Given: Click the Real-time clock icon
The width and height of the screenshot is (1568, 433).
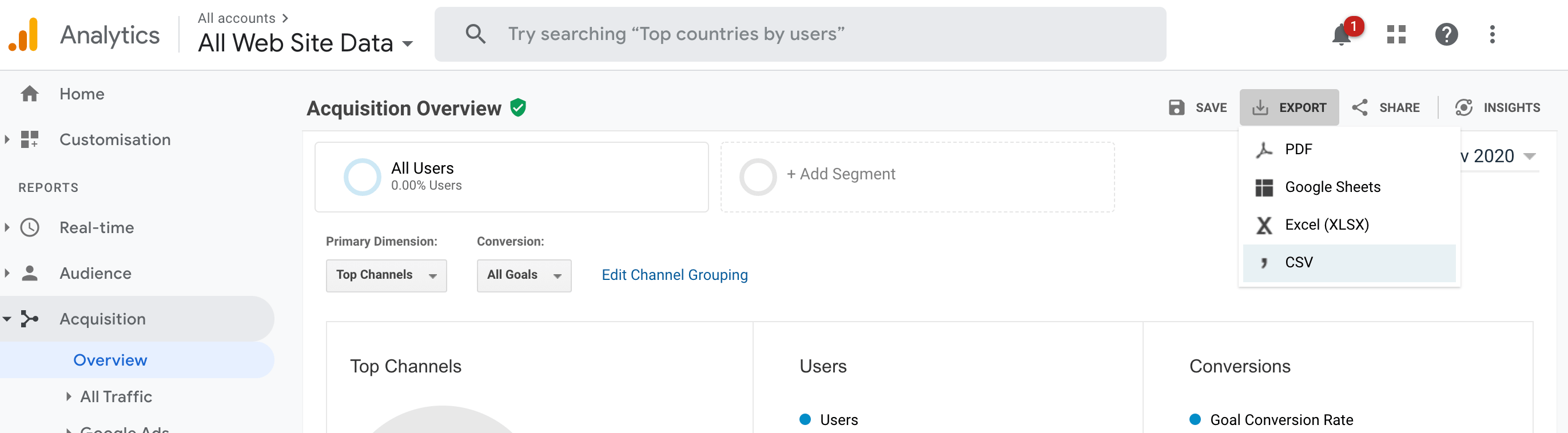Looking at the screenshot, I should [x=29, y=227].
